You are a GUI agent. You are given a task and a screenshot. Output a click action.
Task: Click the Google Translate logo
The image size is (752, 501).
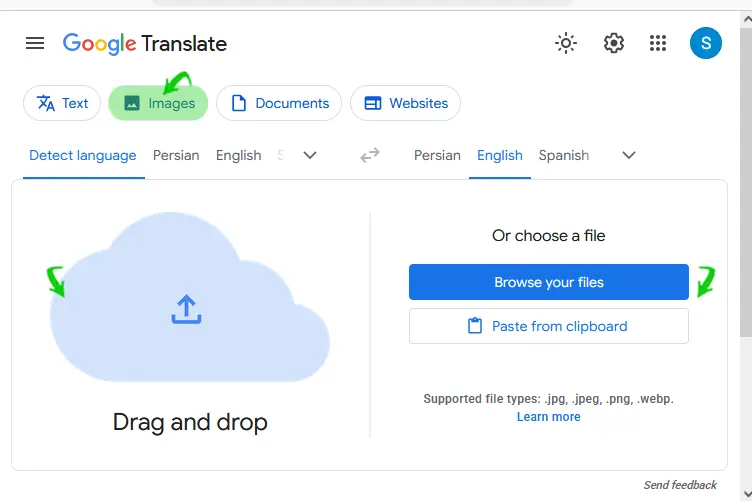[x=144, y=44]
